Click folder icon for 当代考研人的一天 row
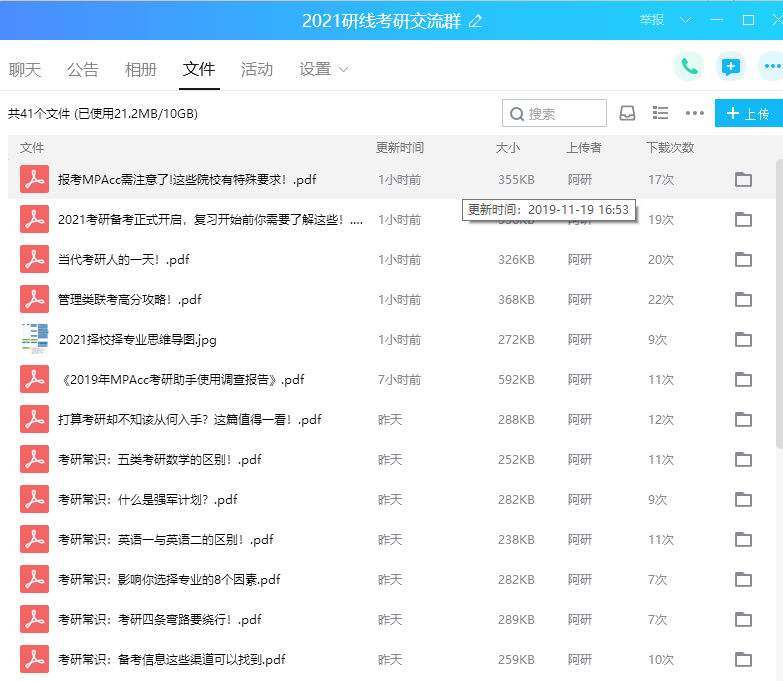 point(743,260)
